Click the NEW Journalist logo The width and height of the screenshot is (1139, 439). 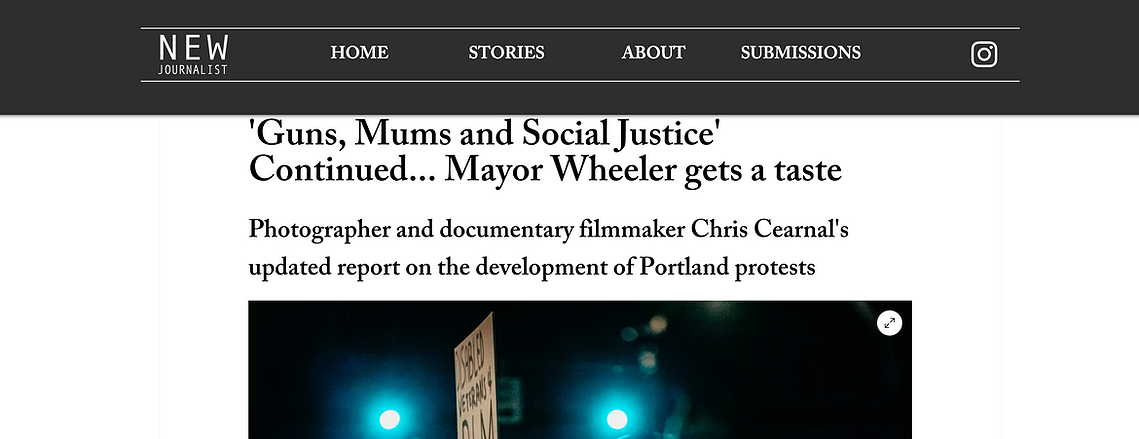[193, 55]
